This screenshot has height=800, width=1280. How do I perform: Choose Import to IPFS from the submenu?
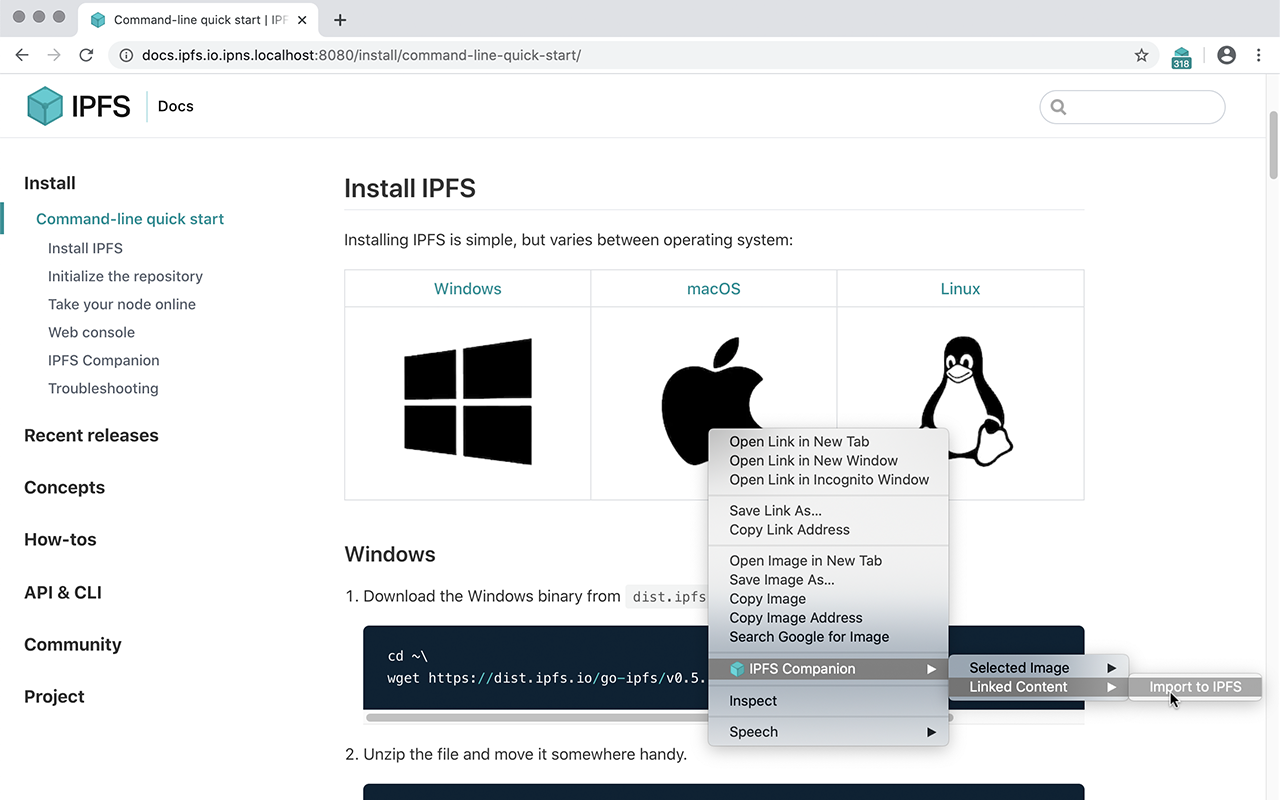(x=1195, y=687)
